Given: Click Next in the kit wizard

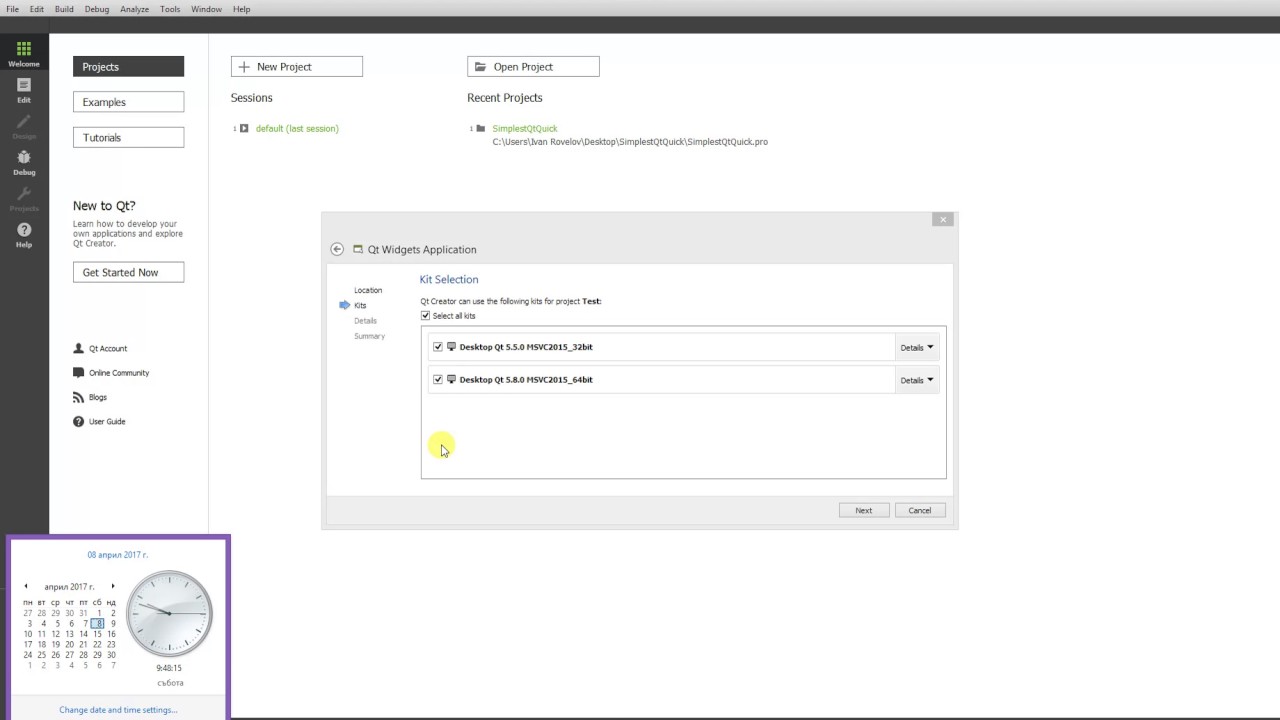Looking at the screenshot, I should click(x=863, y=510).
